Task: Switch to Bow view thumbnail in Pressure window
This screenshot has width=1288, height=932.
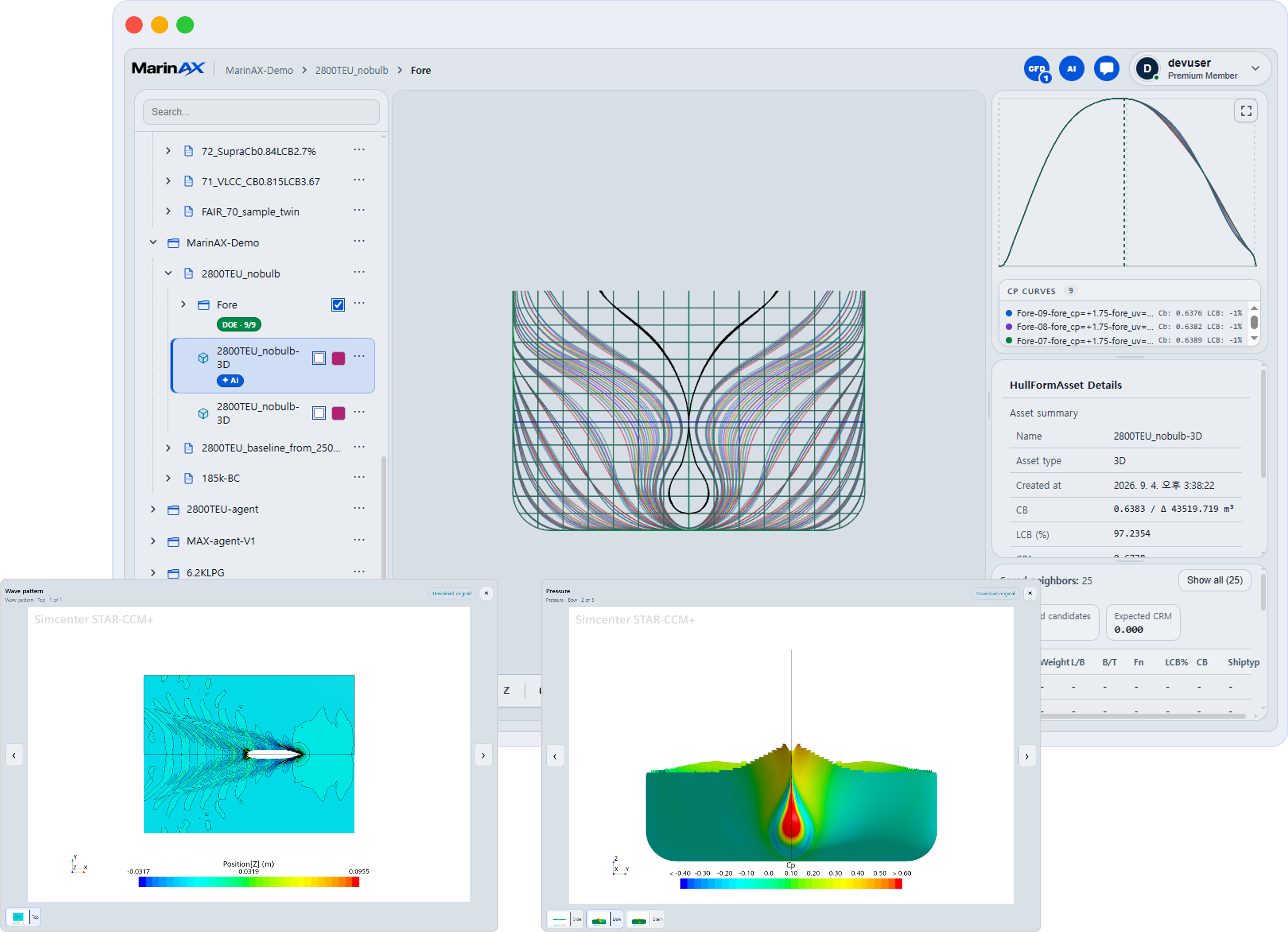Action: point(605,919)
